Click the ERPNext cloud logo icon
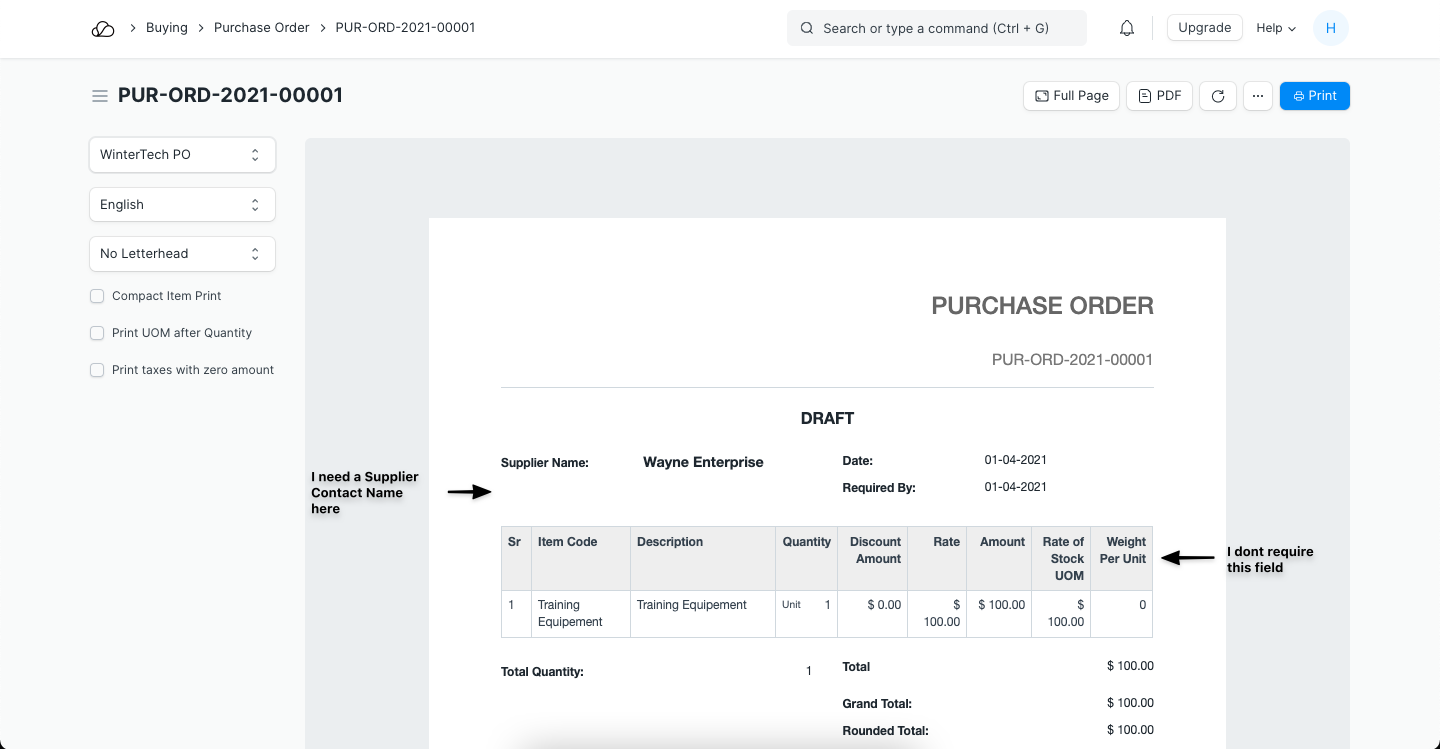1440x749 pixels. 103,29
